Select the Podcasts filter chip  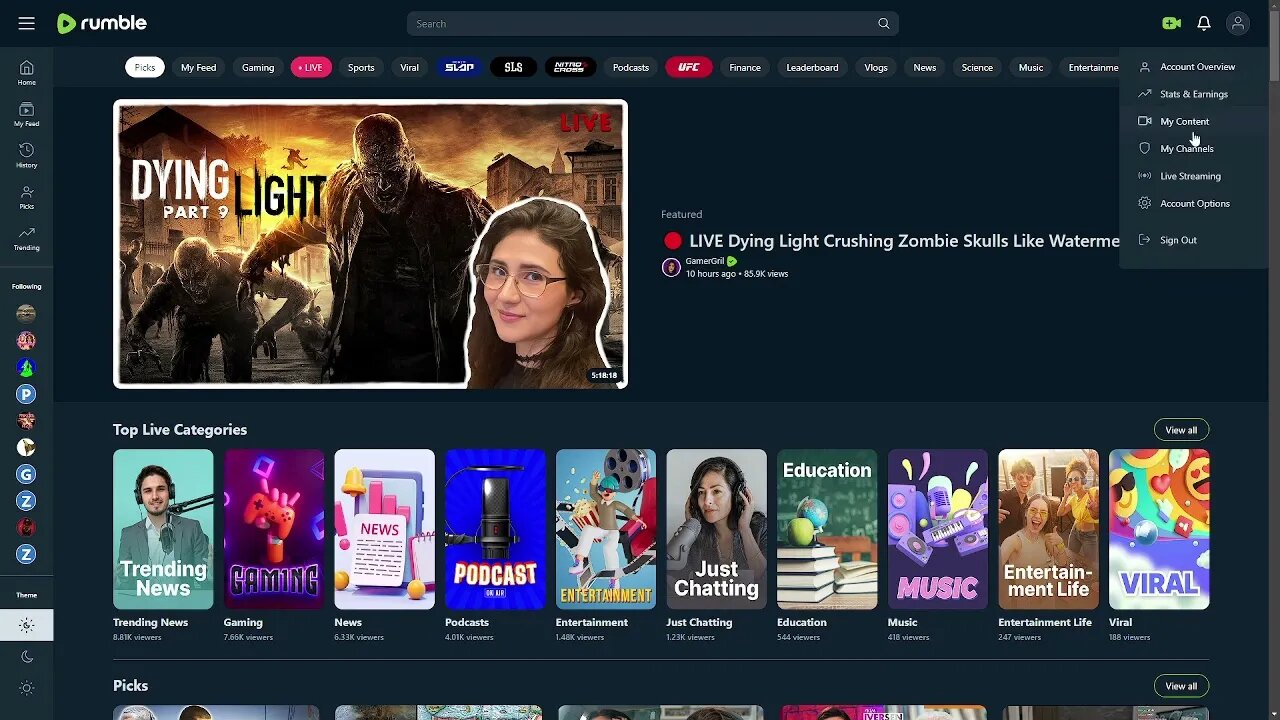click(x=631, y=67)
